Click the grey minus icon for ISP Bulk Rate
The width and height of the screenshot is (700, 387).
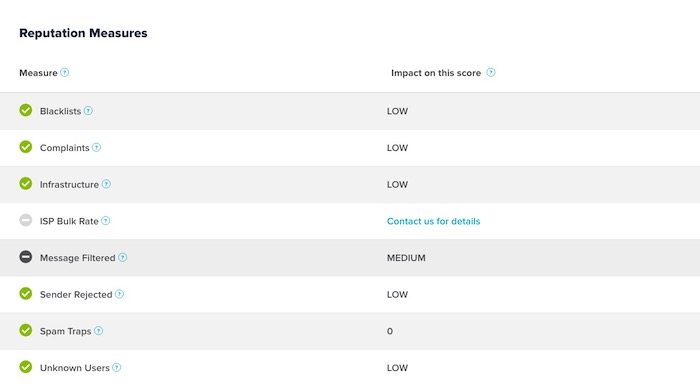[26, 220]
